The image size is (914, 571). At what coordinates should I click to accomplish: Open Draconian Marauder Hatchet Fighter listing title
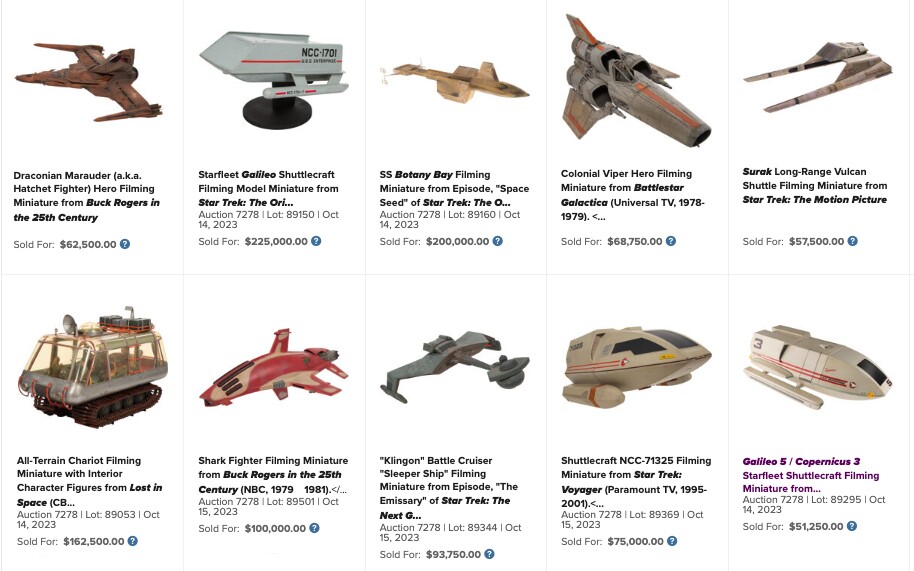pos(86,196)
